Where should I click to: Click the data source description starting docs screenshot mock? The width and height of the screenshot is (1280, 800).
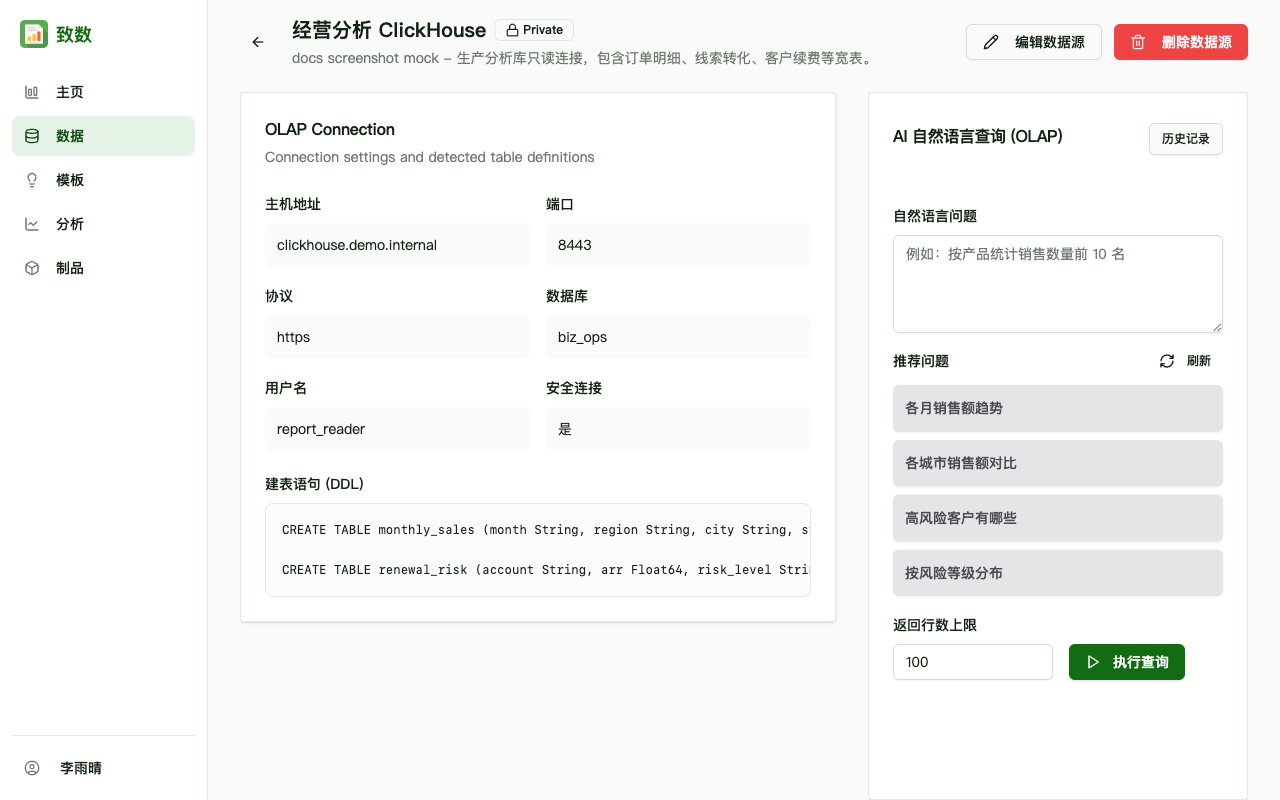pos(584,58)
